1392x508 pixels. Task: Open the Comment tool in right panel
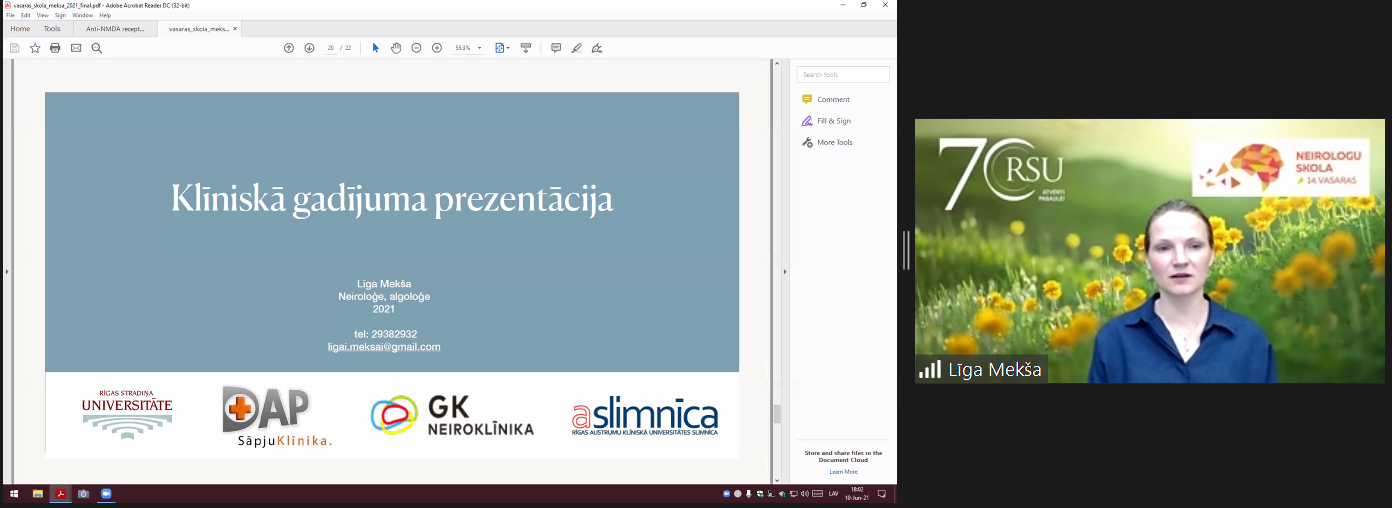pos(826,99)
